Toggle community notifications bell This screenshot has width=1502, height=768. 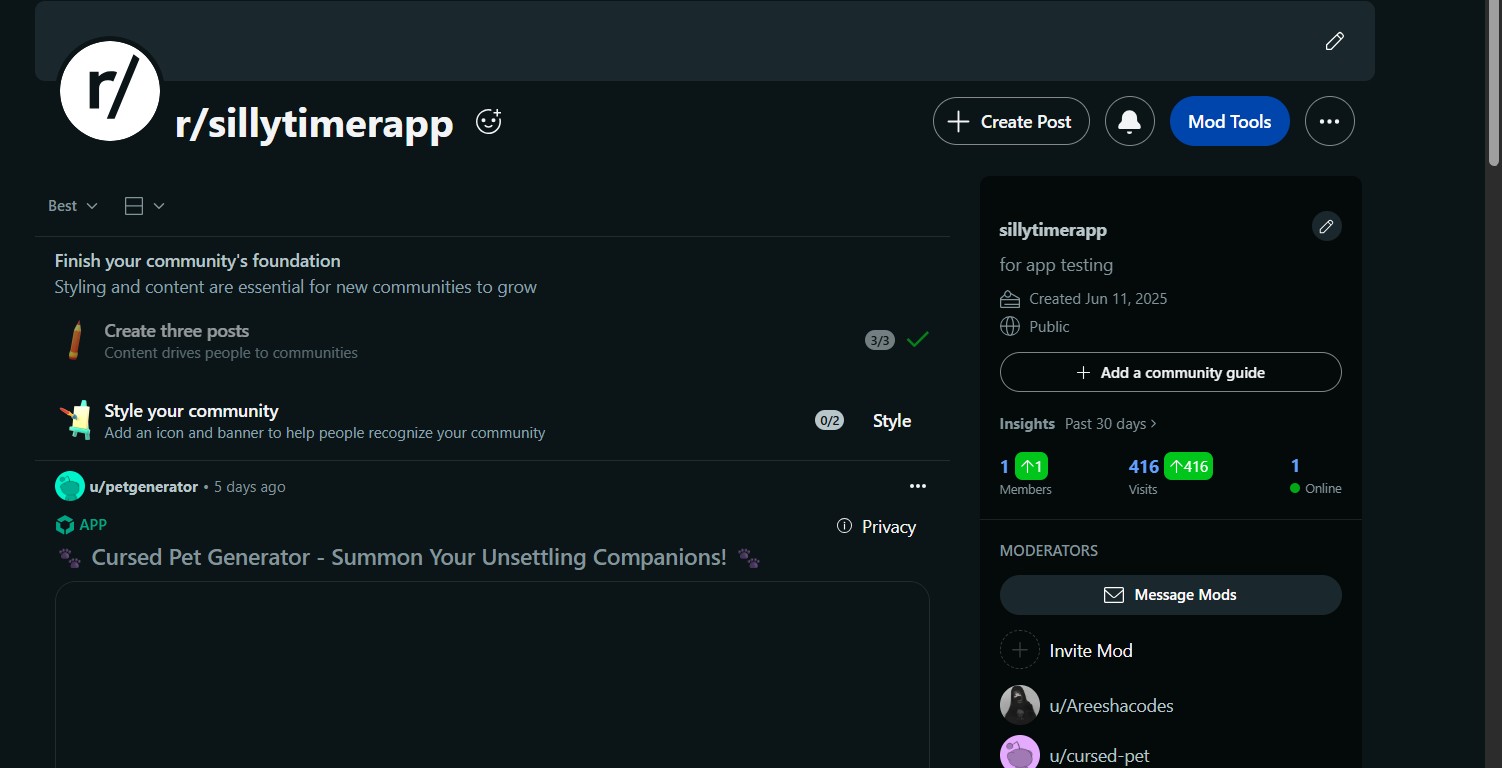pos(1130,122)
